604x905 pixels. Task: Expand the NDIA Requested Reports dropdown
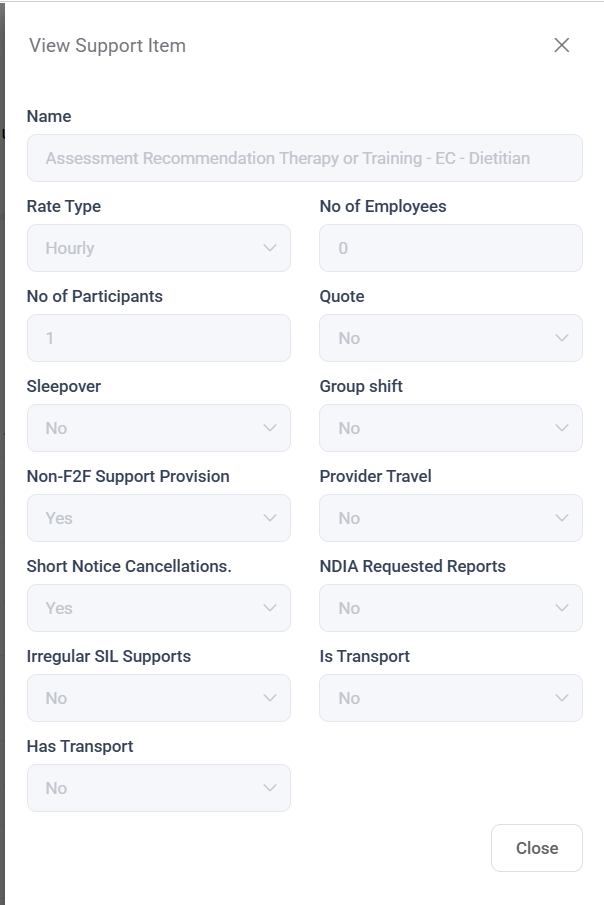coord(450,608)
